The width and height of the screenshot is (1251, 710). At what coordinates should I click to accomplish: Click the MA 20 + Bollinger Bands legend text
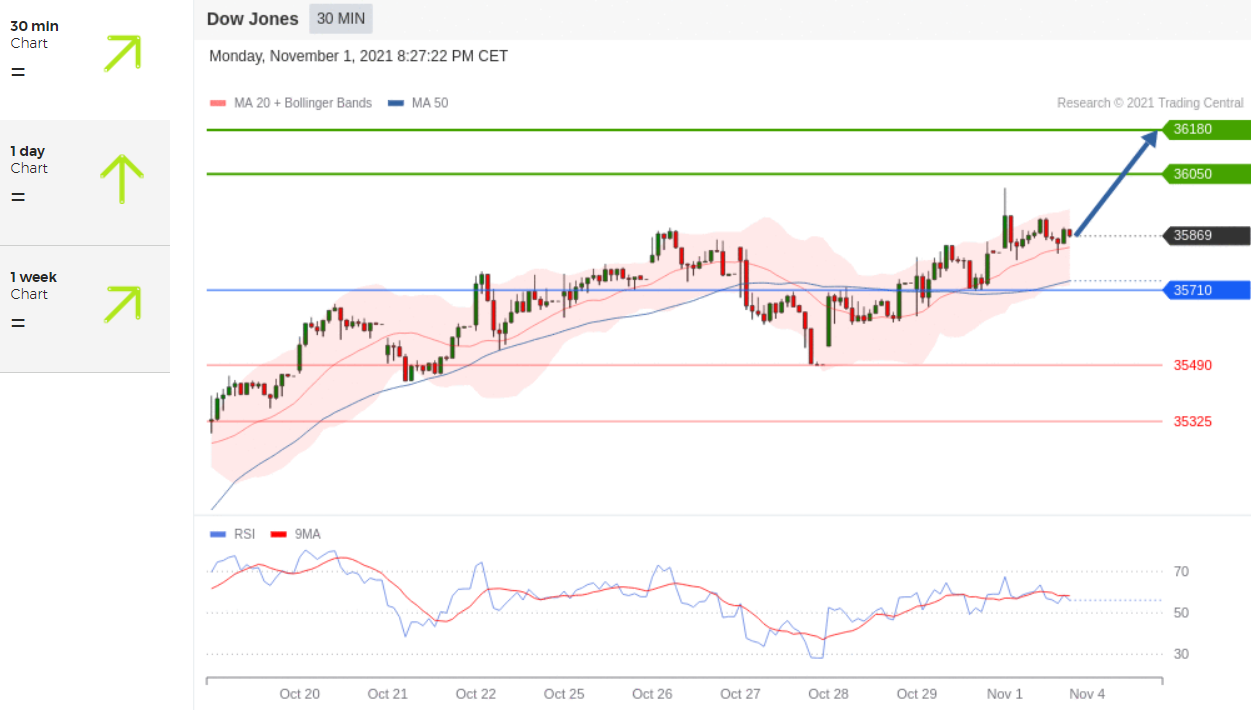[x=303, y=103]
